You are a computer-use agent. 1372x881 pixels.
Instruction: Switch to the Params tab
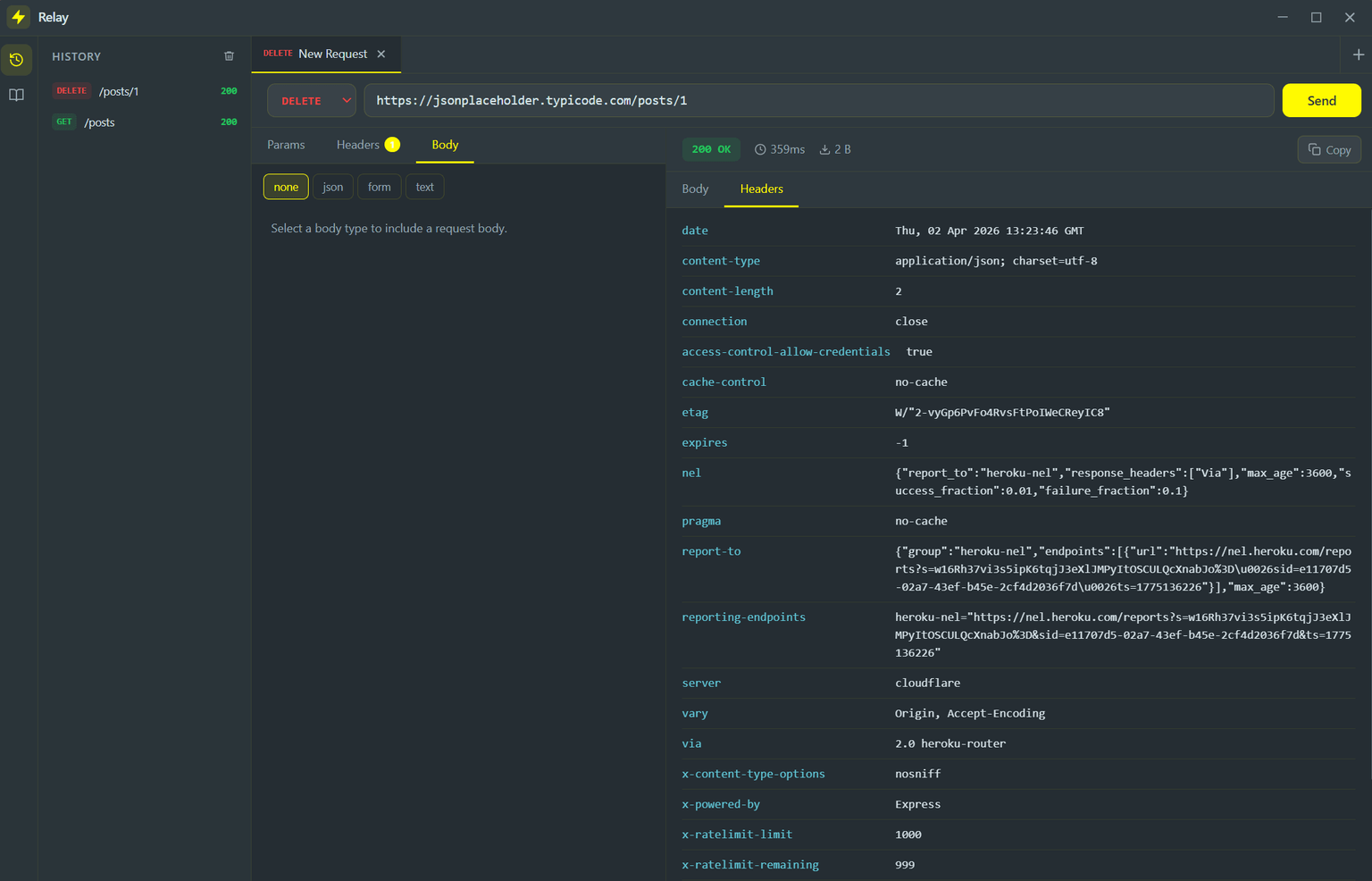tap(286, 145)
